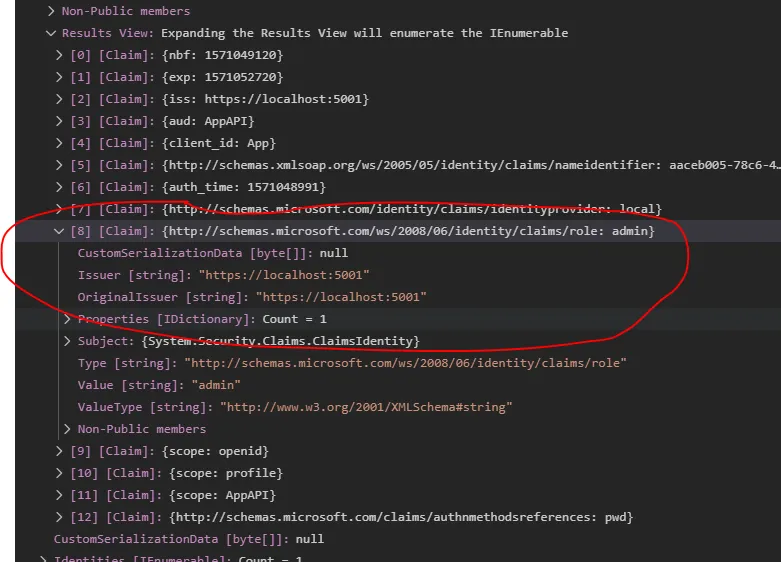Image resolution: width=781 pixels, height=562 pixels.
Task: Expand Identities [IEnumerable] chevron
Action: [x=43, y=559]
